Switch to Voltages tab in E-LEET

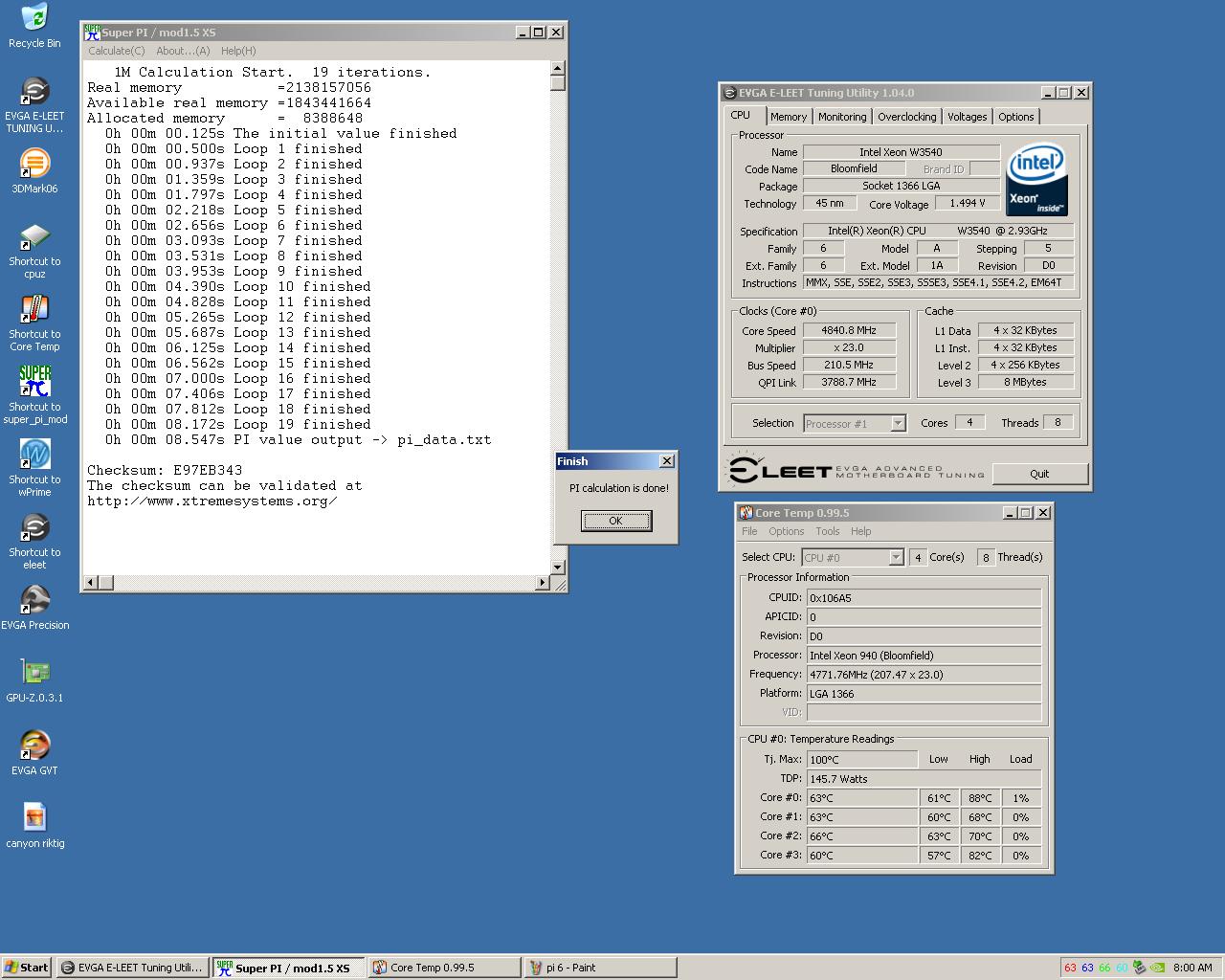click(x=968, y=117)
